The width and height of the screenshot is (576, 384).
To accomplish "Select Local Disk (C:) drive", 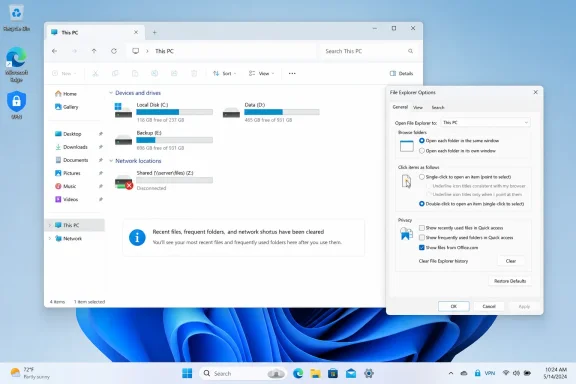I will (x=163, y=112).
